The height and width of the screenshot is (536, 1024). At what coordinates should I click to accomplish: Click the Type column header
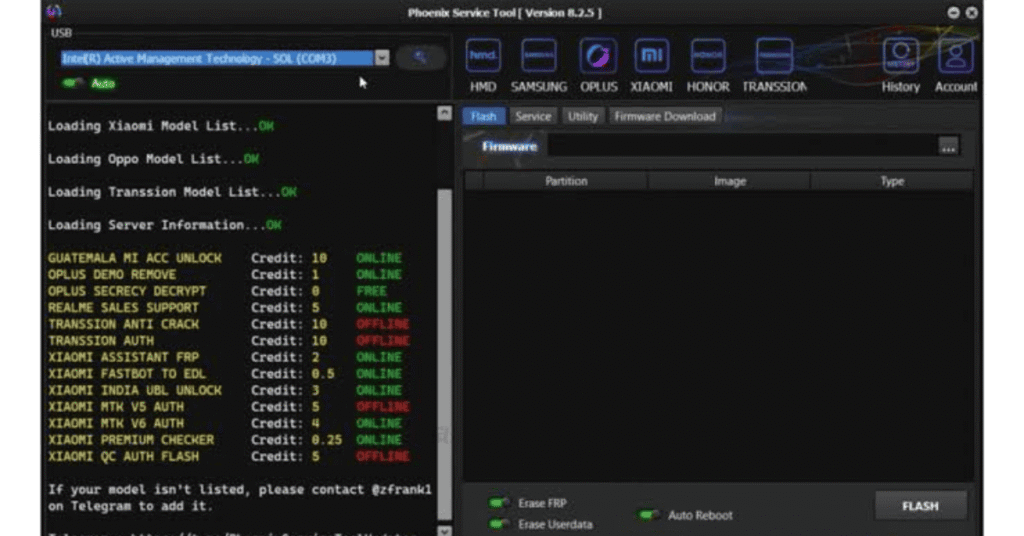891,181
